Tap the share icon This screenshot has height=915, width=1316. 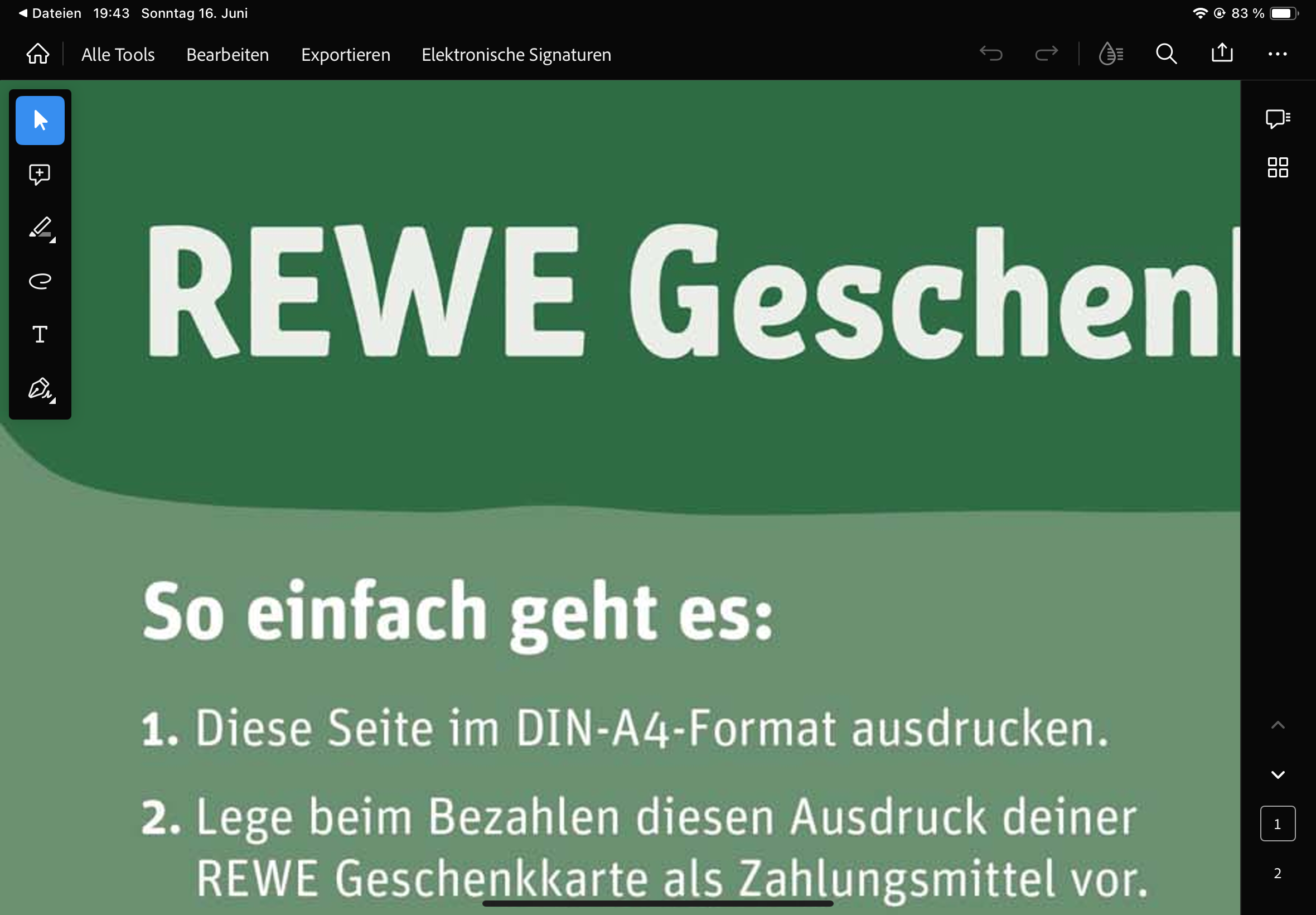coord(1221,53)
